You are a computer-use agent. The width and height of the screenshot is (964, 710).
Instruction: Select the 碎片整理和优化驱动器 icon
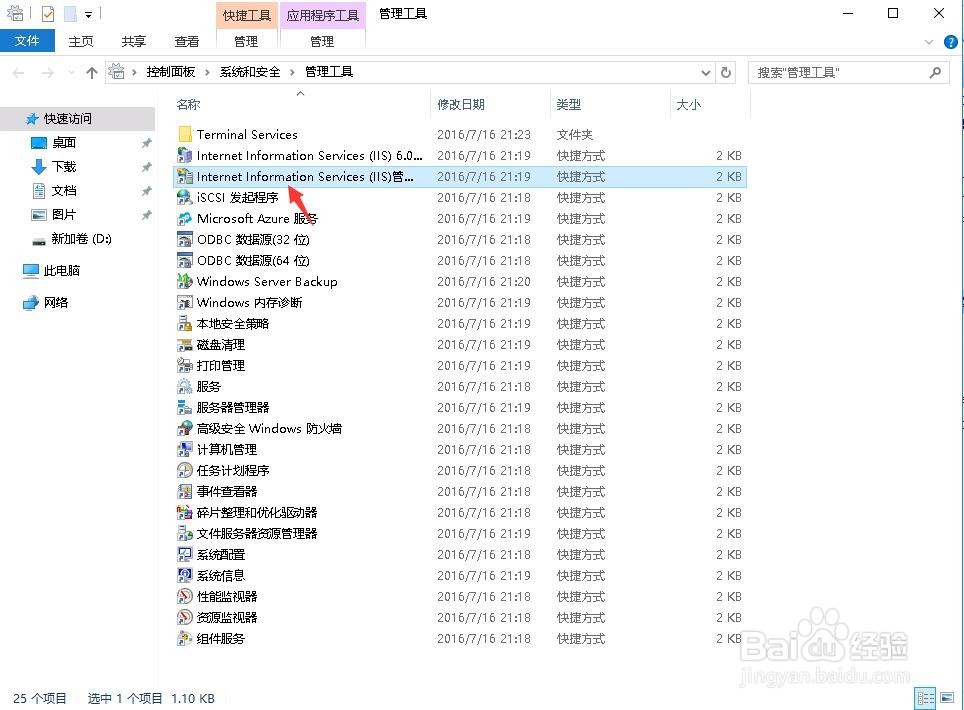point(185,512)
